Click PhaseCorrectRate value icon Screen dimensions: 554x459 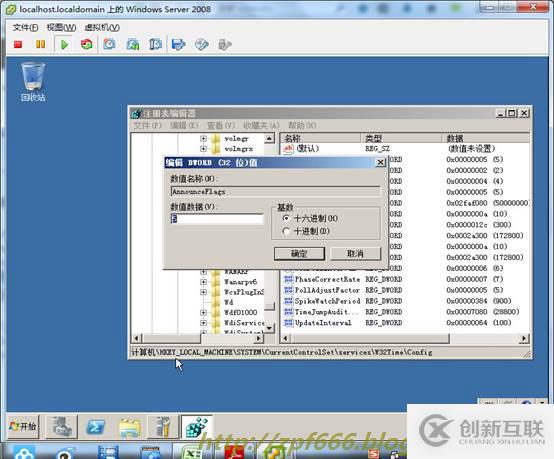288,279
